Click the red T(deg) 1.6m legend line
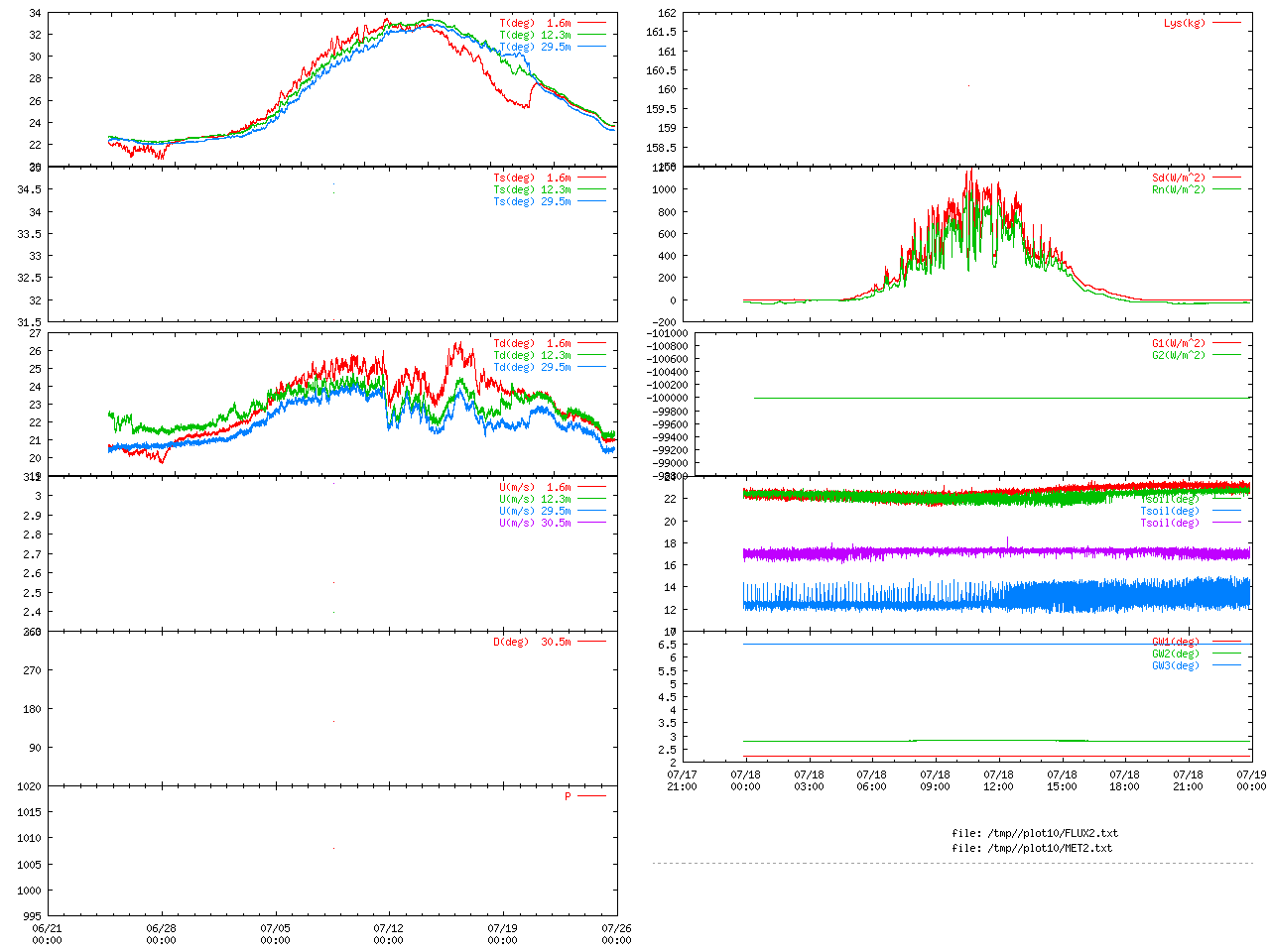Viewport: 1270px width, 952px height. pyautogui.click(x=591, y=23)
